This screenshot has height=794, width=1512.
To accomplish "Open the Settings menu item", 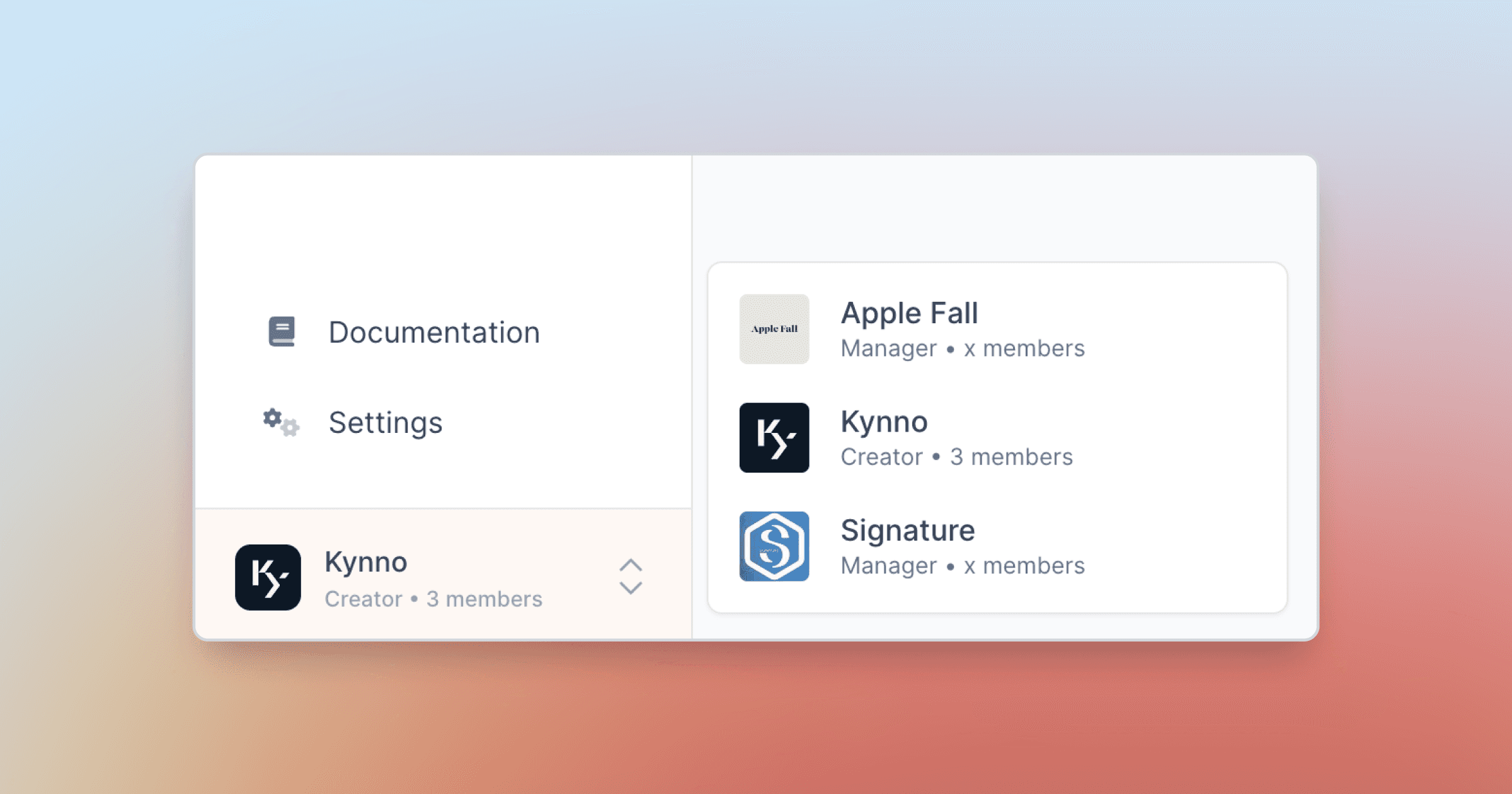I will [x=385, y=422].
